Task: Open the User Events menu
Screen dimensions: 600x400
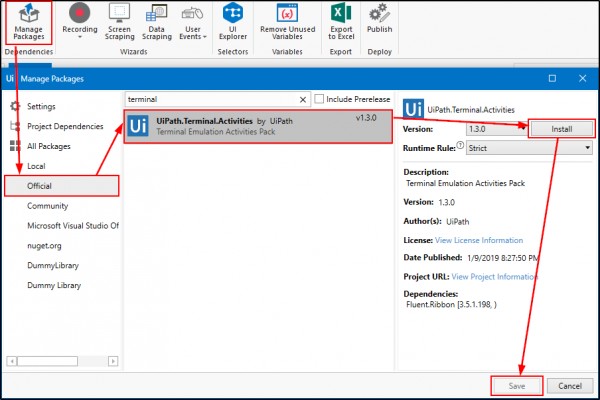Action: pyautogui.click(x=192, y=22)
